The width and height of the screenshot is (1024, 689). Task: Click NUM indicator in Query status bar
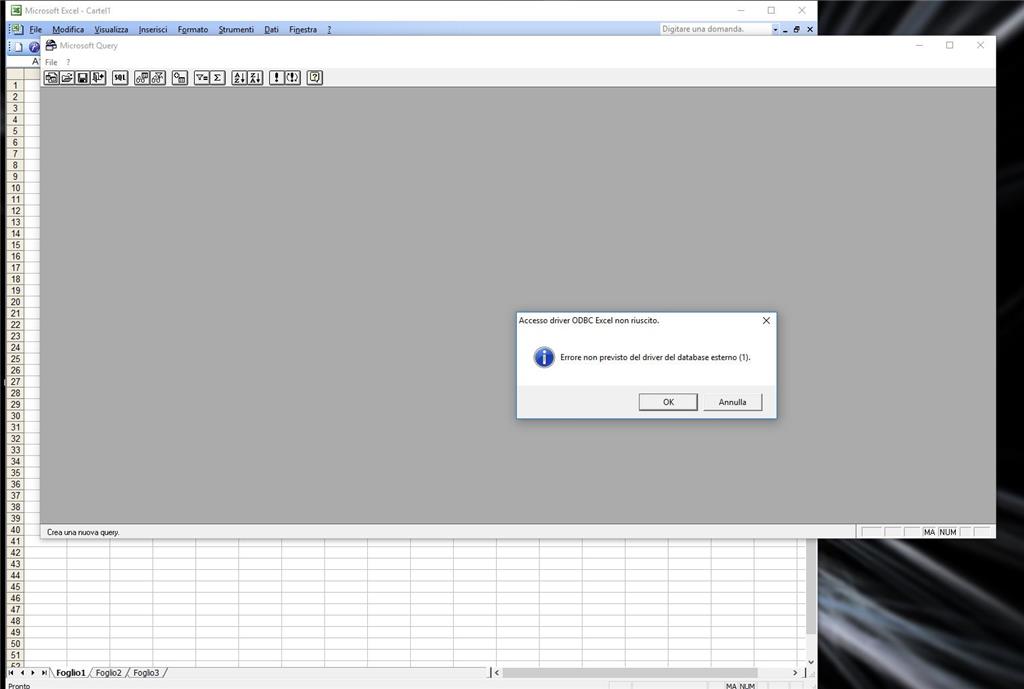click(948, 532)
